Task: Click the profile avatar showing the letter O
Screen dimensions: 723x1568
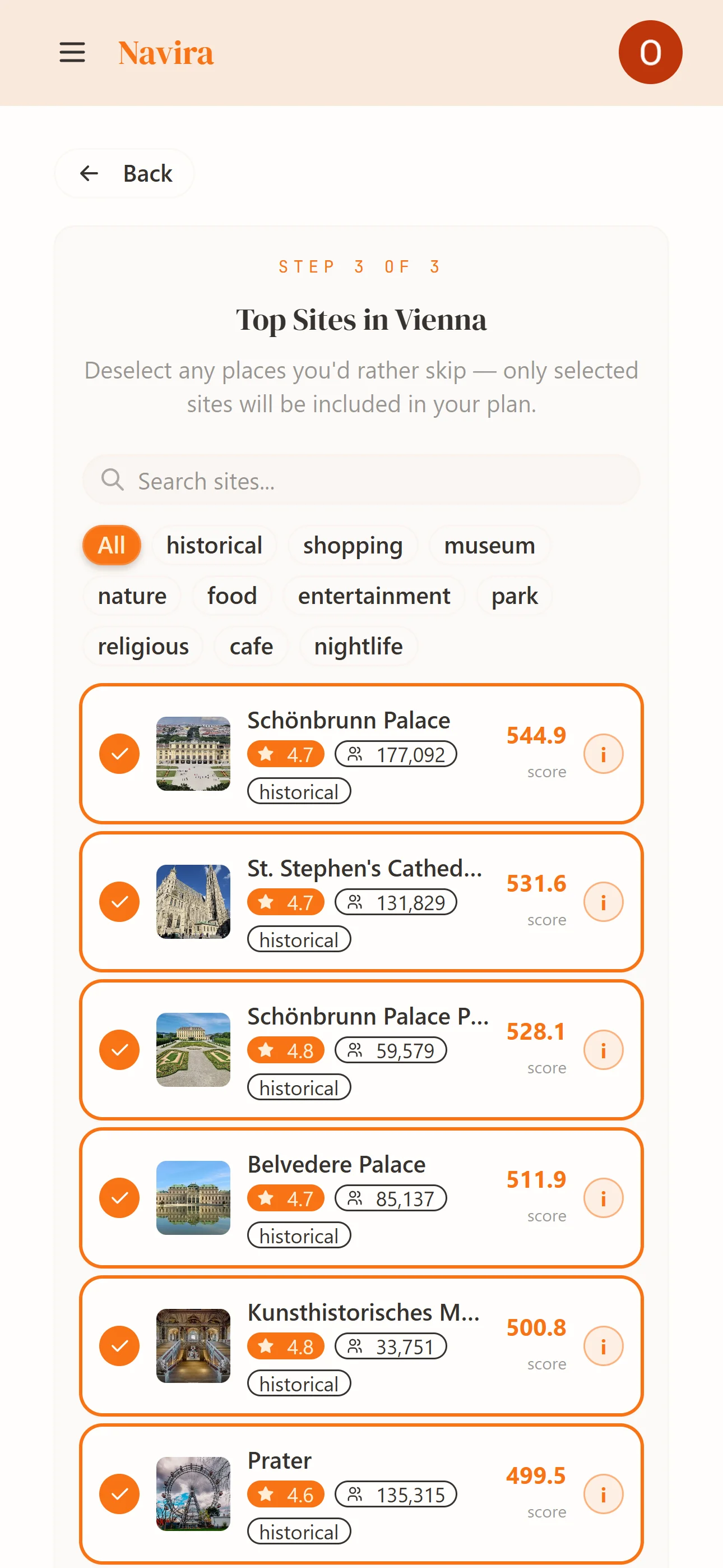Action: point(651,52)
